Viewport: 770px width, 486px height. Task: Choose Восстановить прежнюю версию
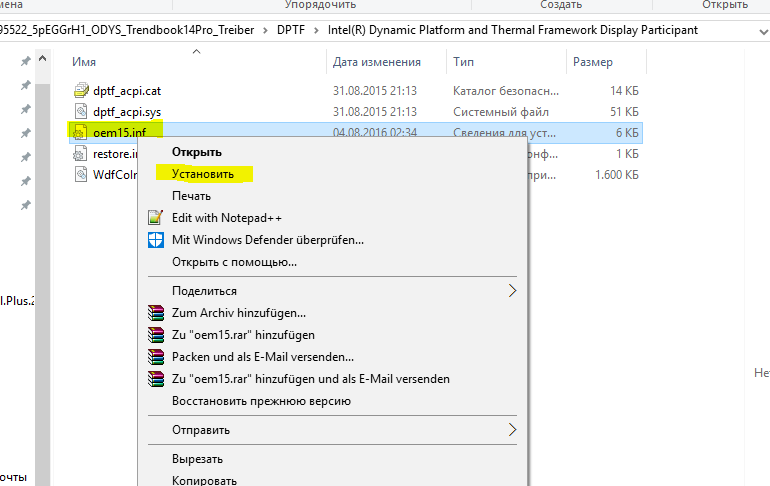click(x=261, y=401)
